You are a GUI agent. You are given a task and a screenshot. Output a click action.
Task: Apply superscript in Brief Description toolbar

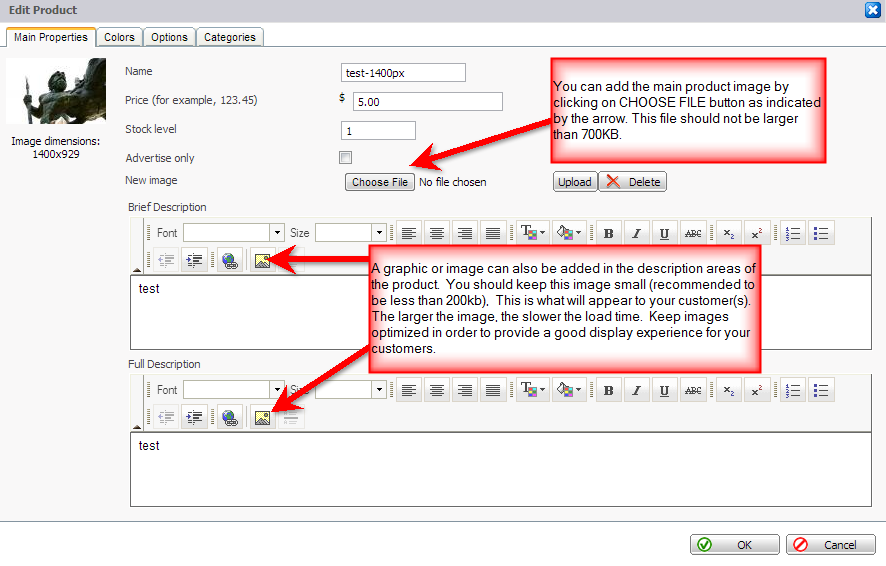click(x=757, y=233)
